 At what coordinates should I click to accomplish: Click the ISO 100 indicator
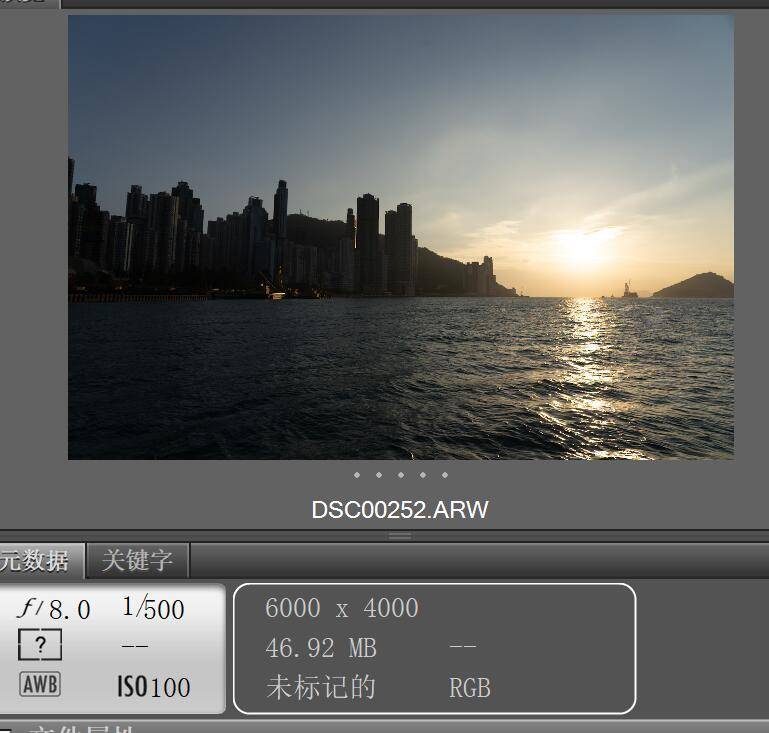pos(153,687)
